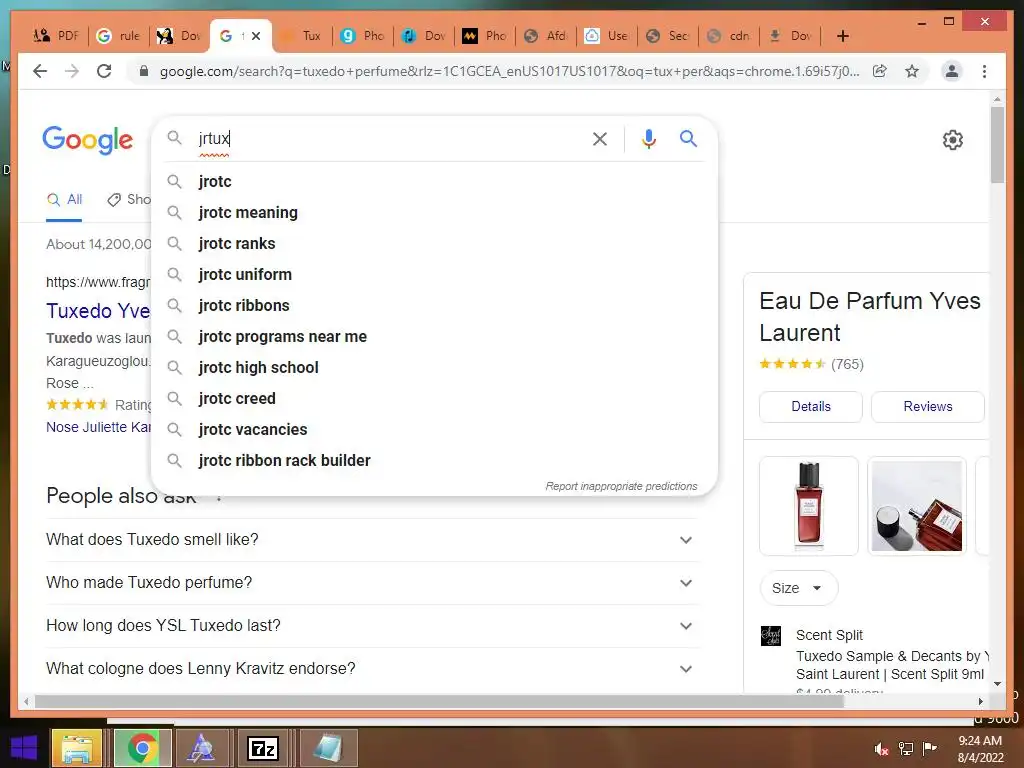Click 'Report inappropriate predictions' link
The image size is (1024, 768).
coord(621,487)
